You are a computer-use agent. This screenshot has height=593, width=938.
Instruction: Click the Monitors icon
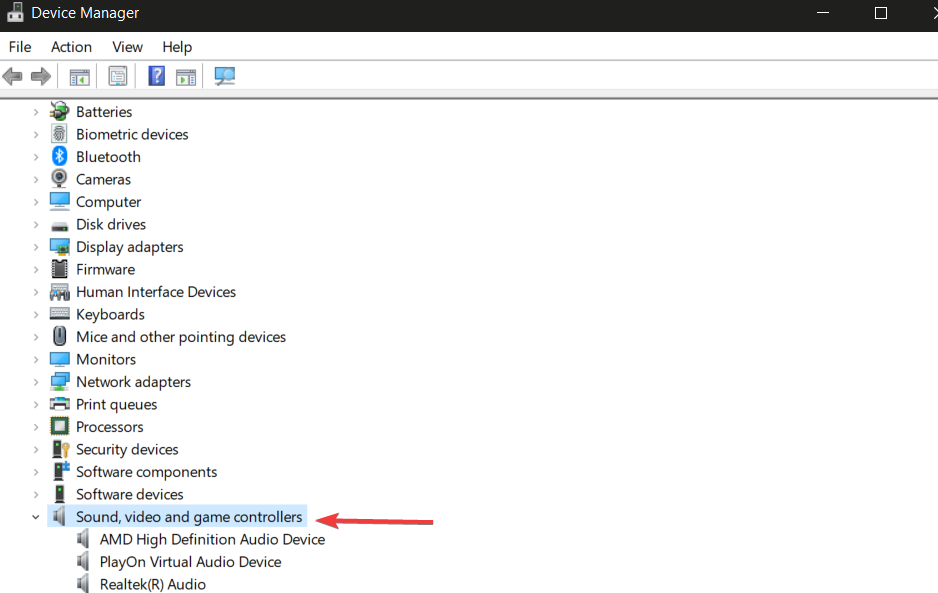click(x=59, y=359)
